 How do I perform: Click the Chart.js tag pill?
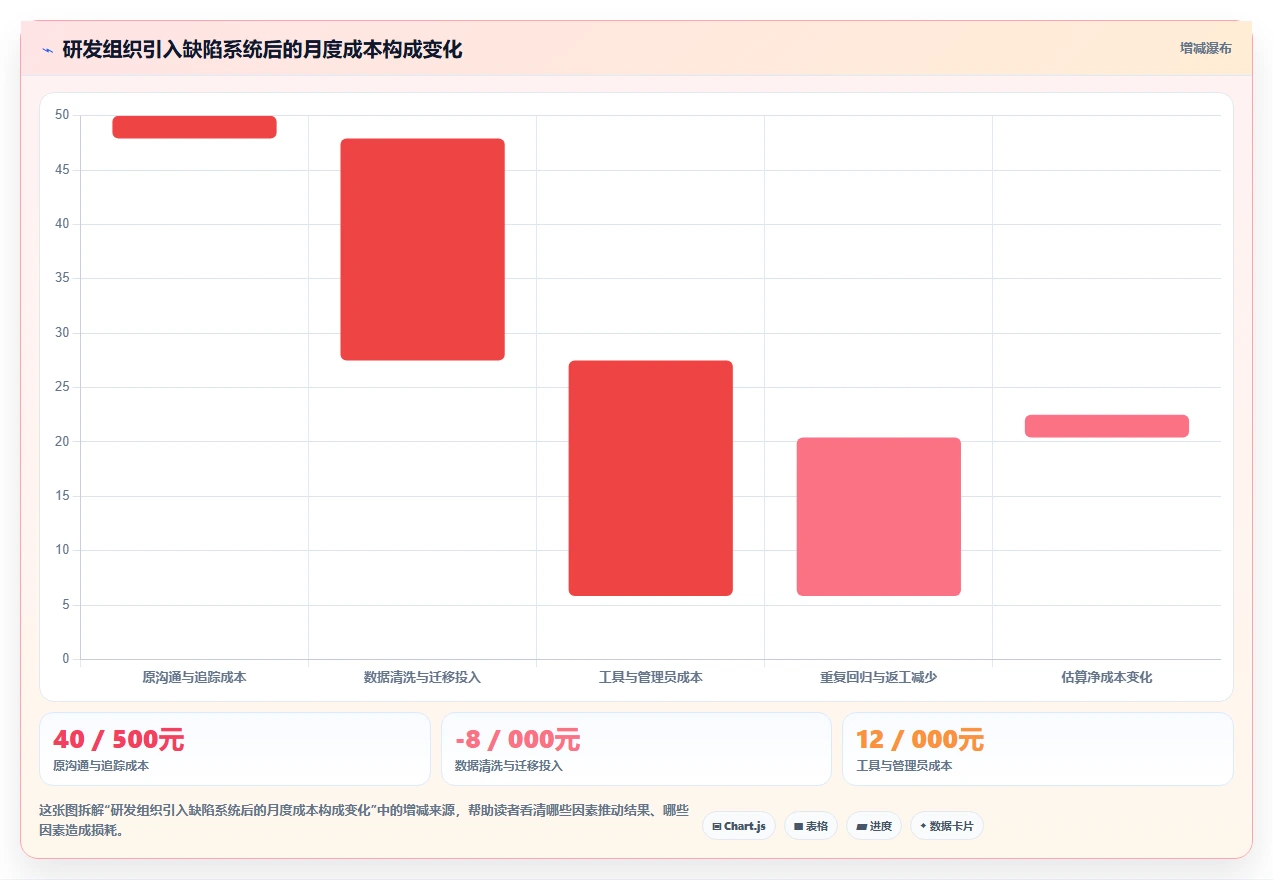(x=739, y=826)
